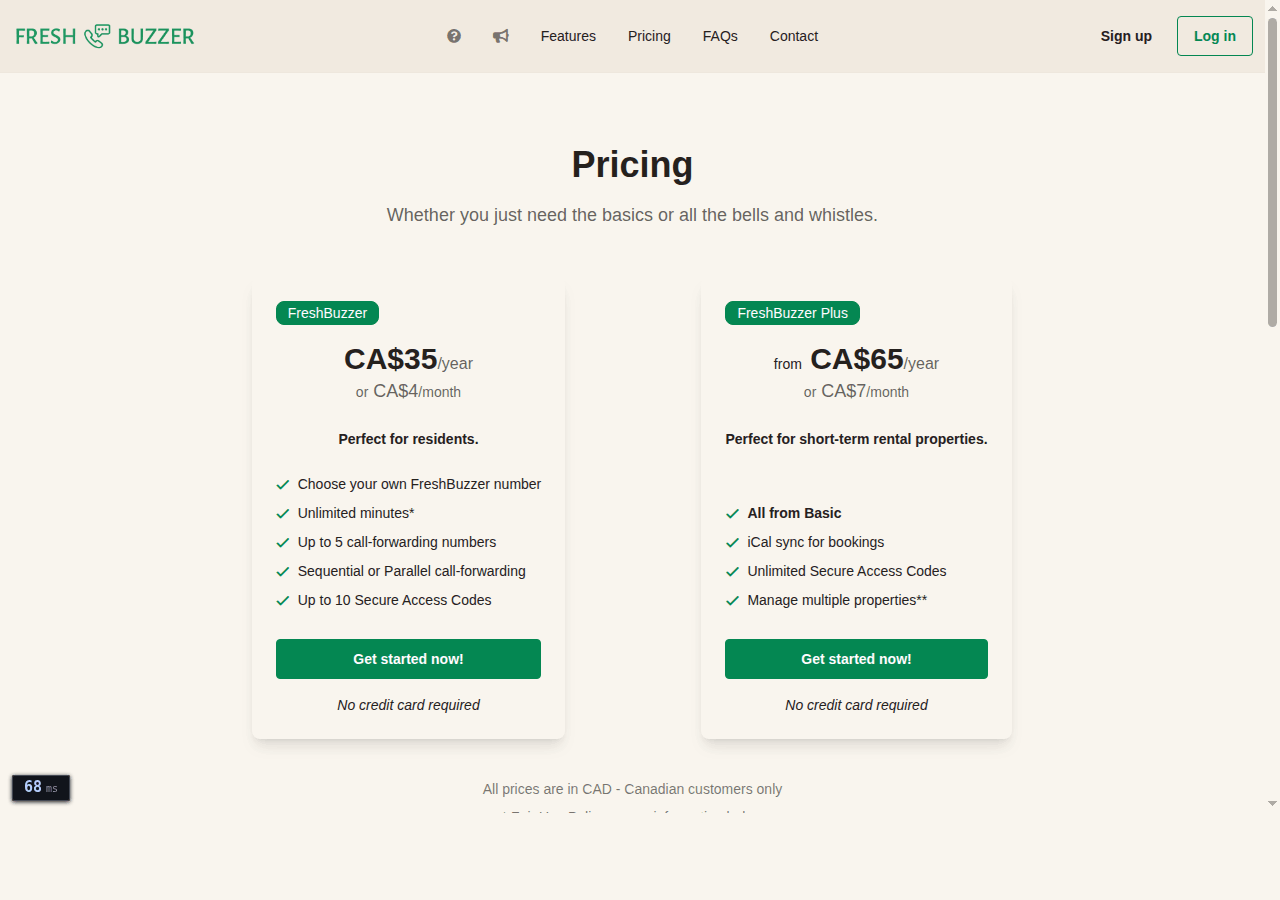Open the FAQs page
The height and width of the screenshot is (900, 1280).
click(720, 36)
